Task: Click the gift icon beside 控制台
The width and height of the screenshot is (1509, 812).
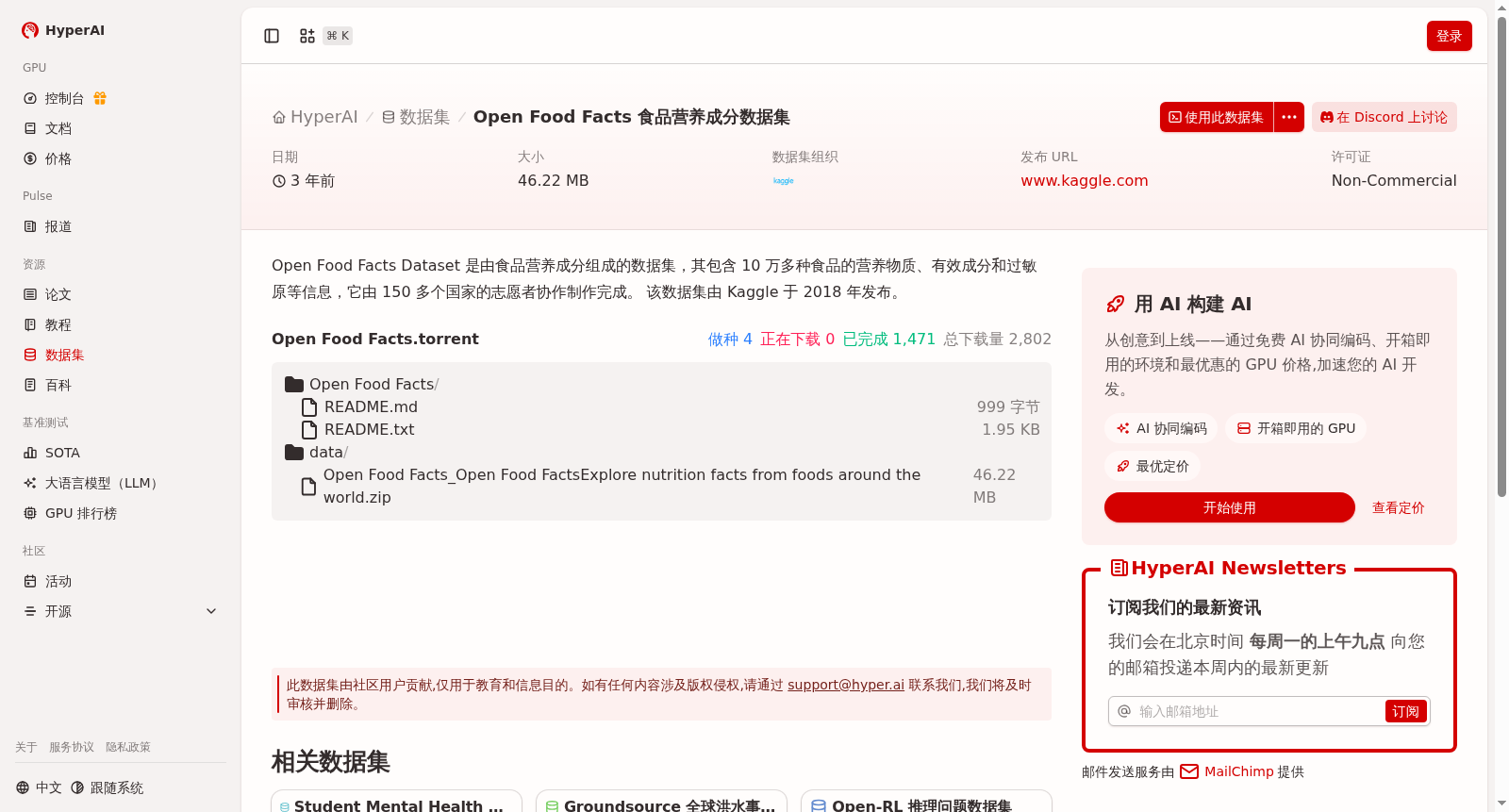Action: 100,98
